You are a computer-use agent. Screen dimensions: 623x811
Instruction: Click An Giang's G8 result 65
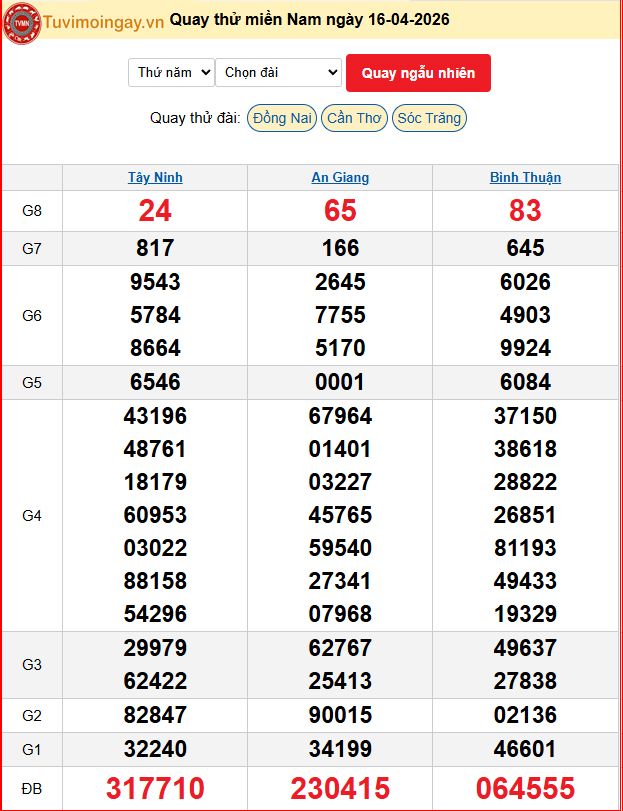point(340,211)
